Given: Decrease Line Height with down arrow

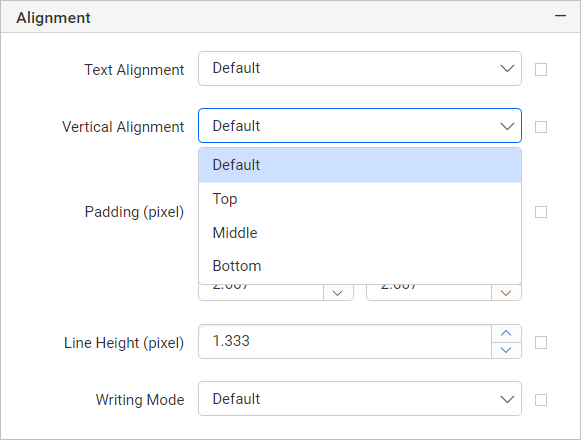Looking at the screenshot, I should coord(506,350).
